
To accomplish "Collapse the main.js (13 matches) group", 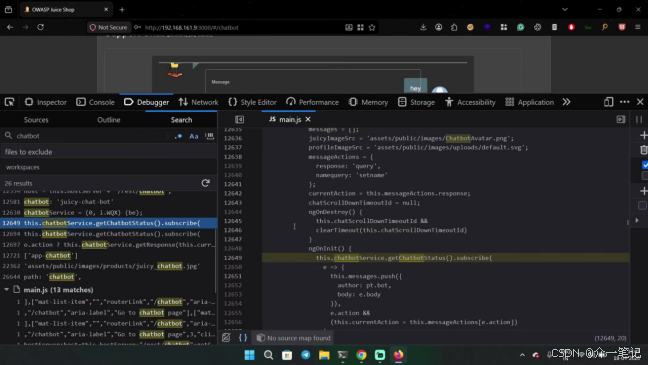I will point(6,290).
